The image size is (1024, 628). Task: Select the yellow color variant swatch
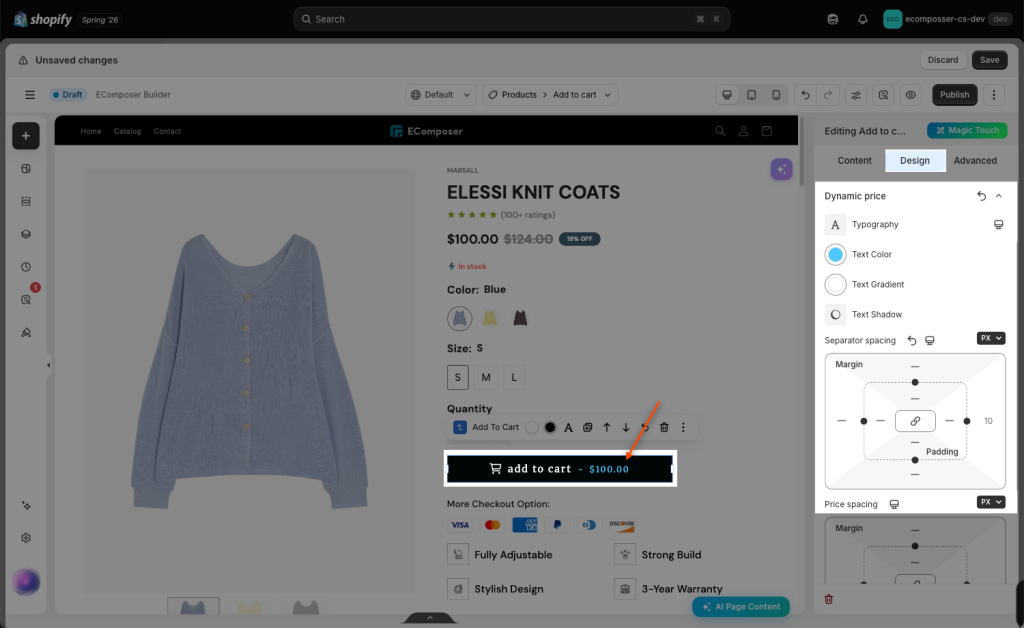(x=490, y=319)
